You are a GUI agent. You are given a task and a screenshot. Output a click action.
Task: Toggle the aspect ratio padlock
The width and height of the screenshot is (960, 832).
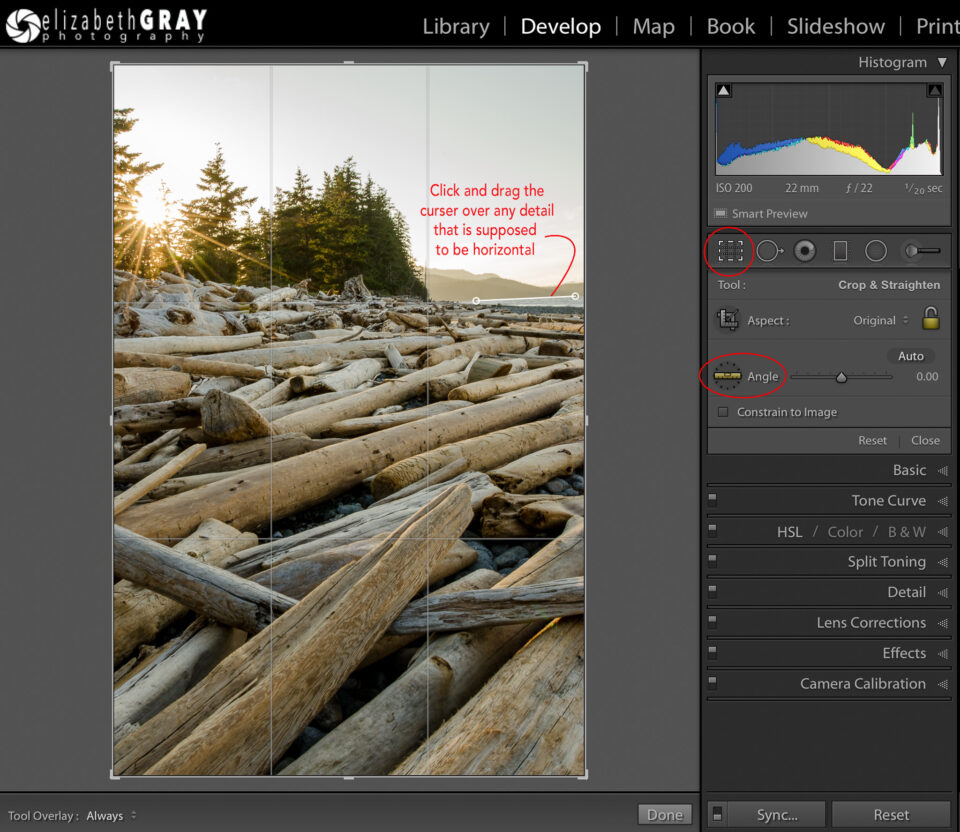[930, 319]
